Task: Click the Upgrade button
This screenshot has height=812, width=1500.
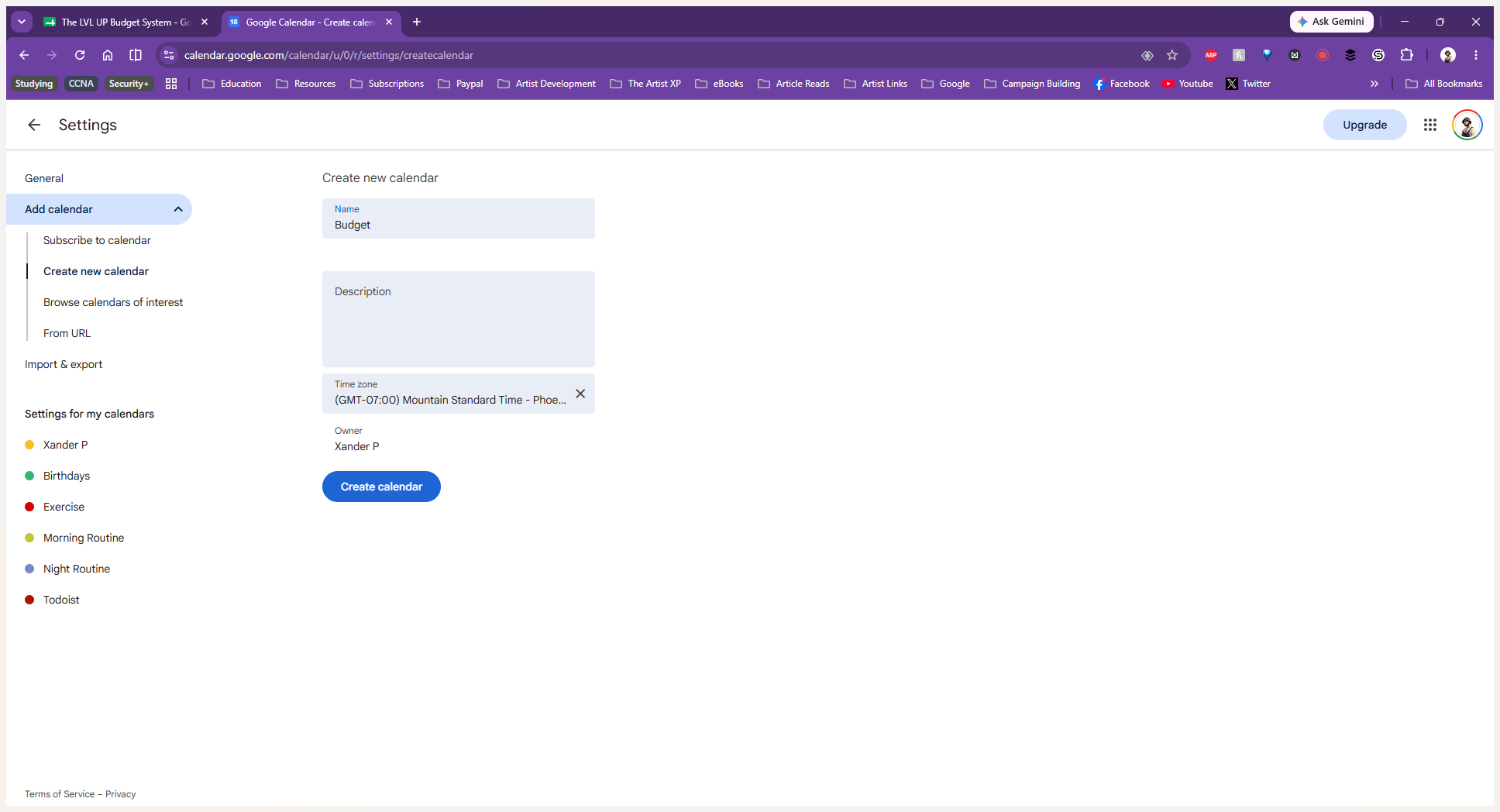Action: pyautogui.click(x=1364, y=125)
